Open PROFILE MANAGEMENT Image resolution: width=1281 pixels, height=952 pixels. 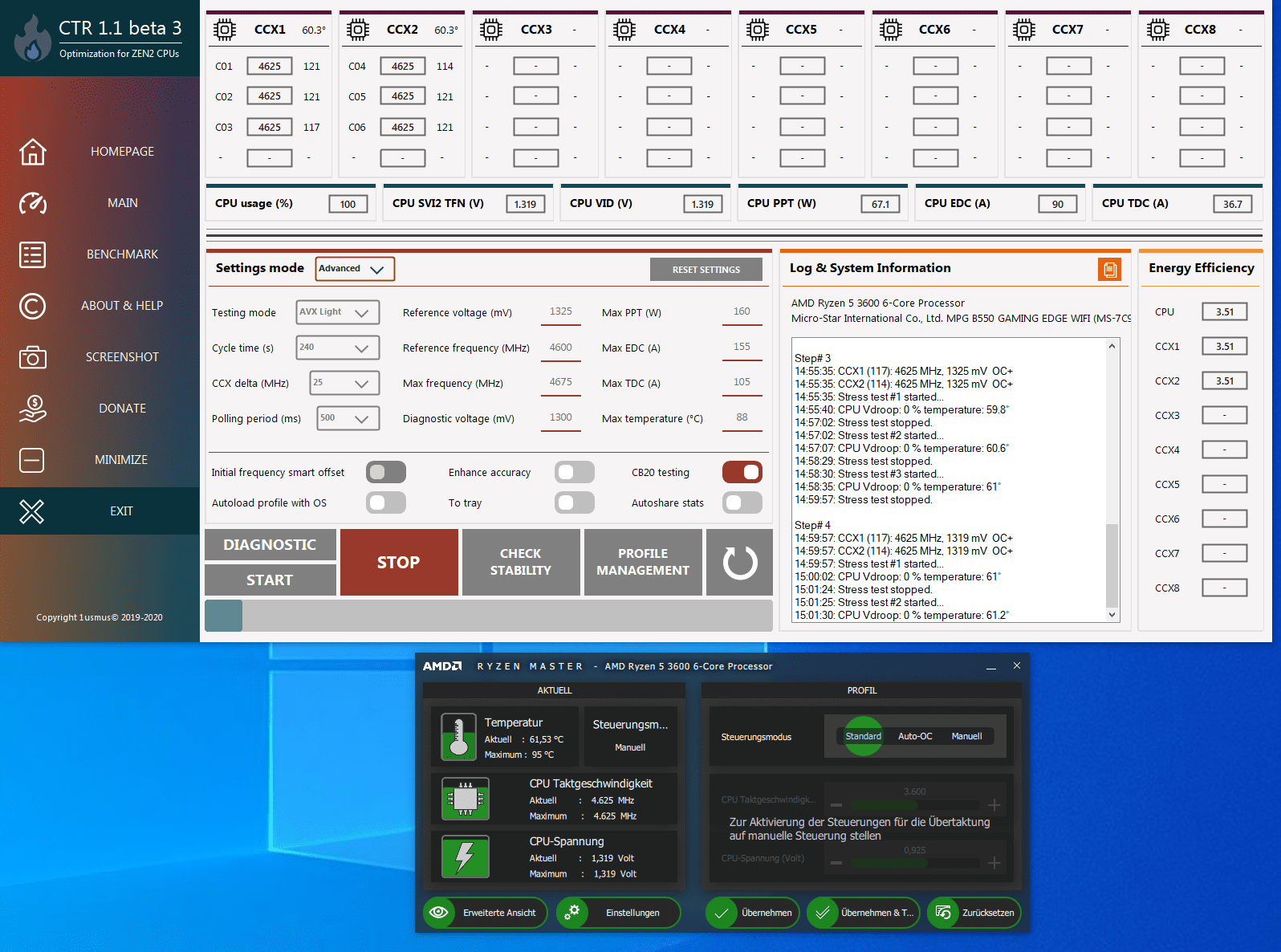pyautogui.click(x=643, y=563)
